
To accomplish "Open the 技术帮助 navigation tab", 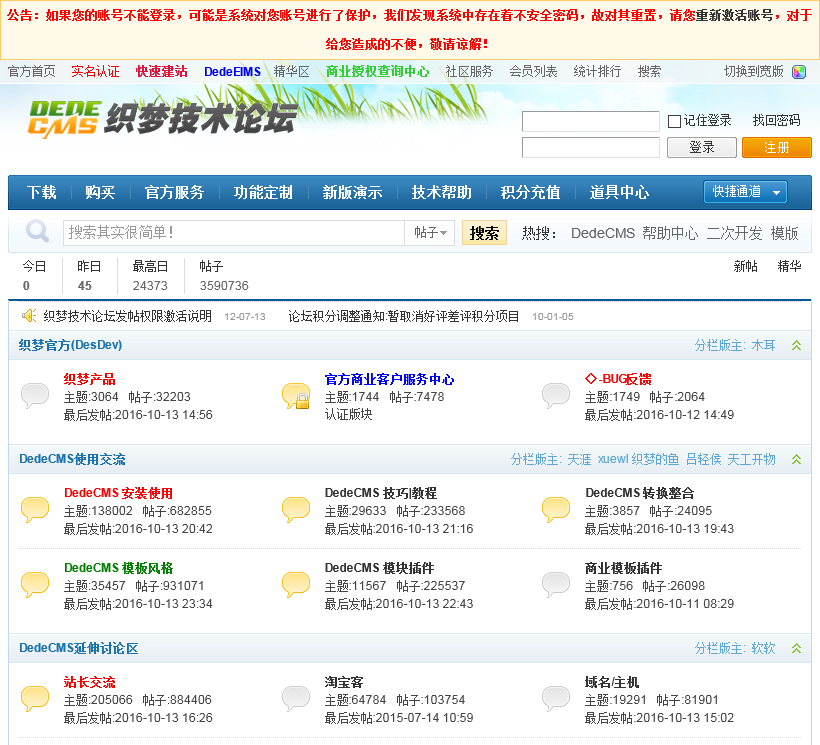I will click(441, 192).
